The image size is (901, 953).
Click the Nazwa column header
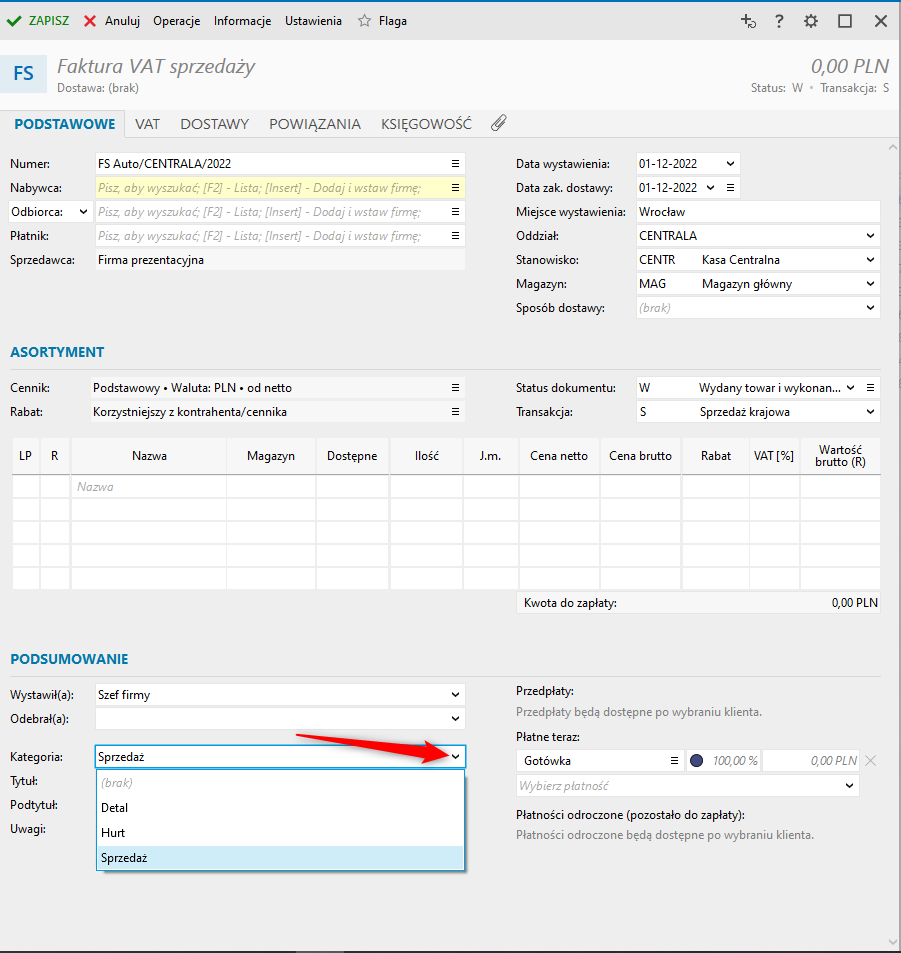[149, 456]
